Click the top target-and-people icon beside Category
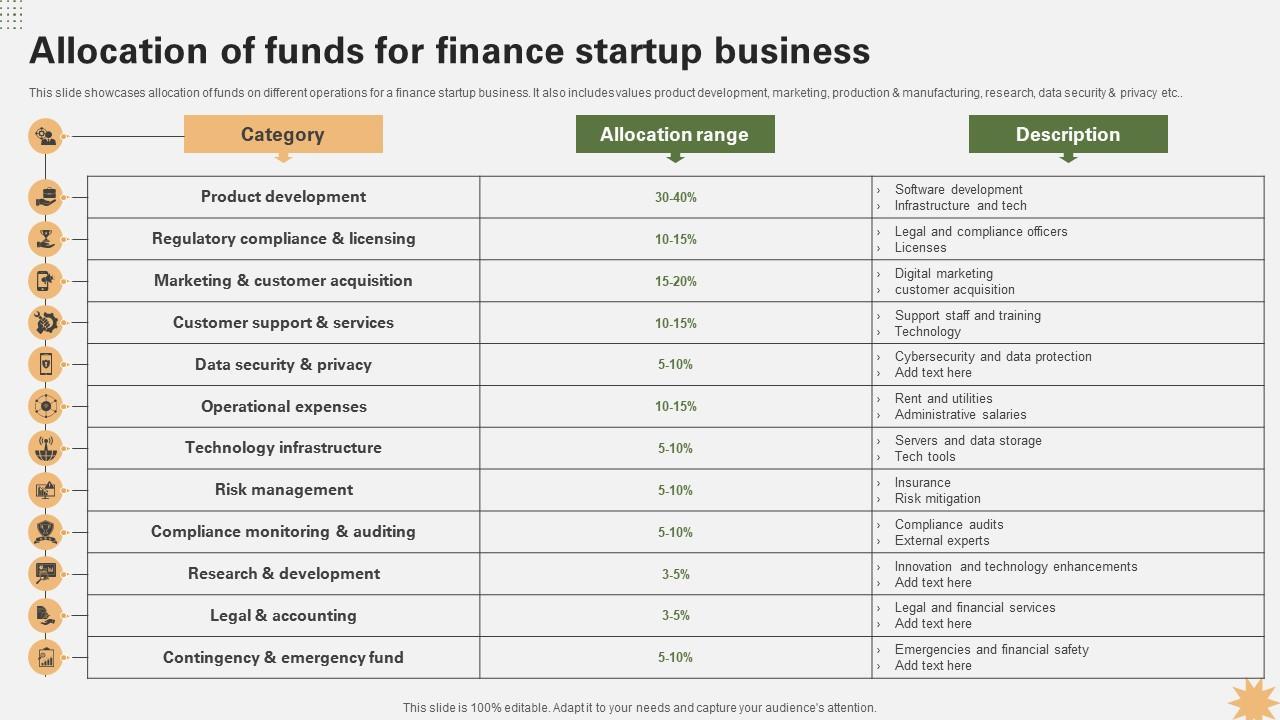 46,136
